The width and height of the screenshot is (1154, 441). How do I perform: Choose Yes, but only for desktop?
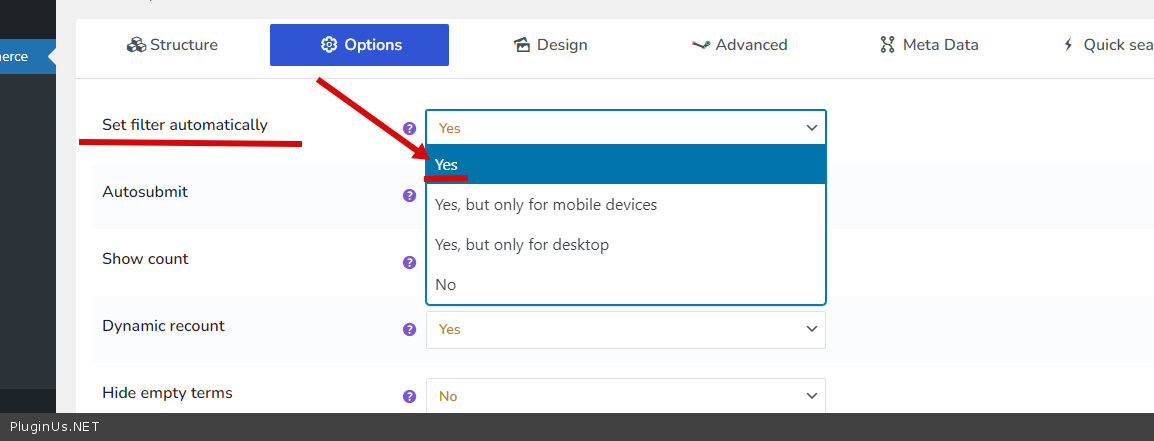[522, 245]
